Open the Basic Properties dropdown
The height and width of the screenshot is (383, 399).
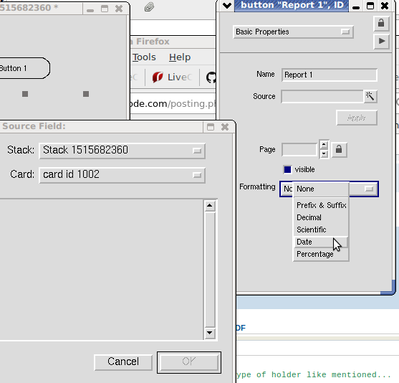[x=293, y=32]
